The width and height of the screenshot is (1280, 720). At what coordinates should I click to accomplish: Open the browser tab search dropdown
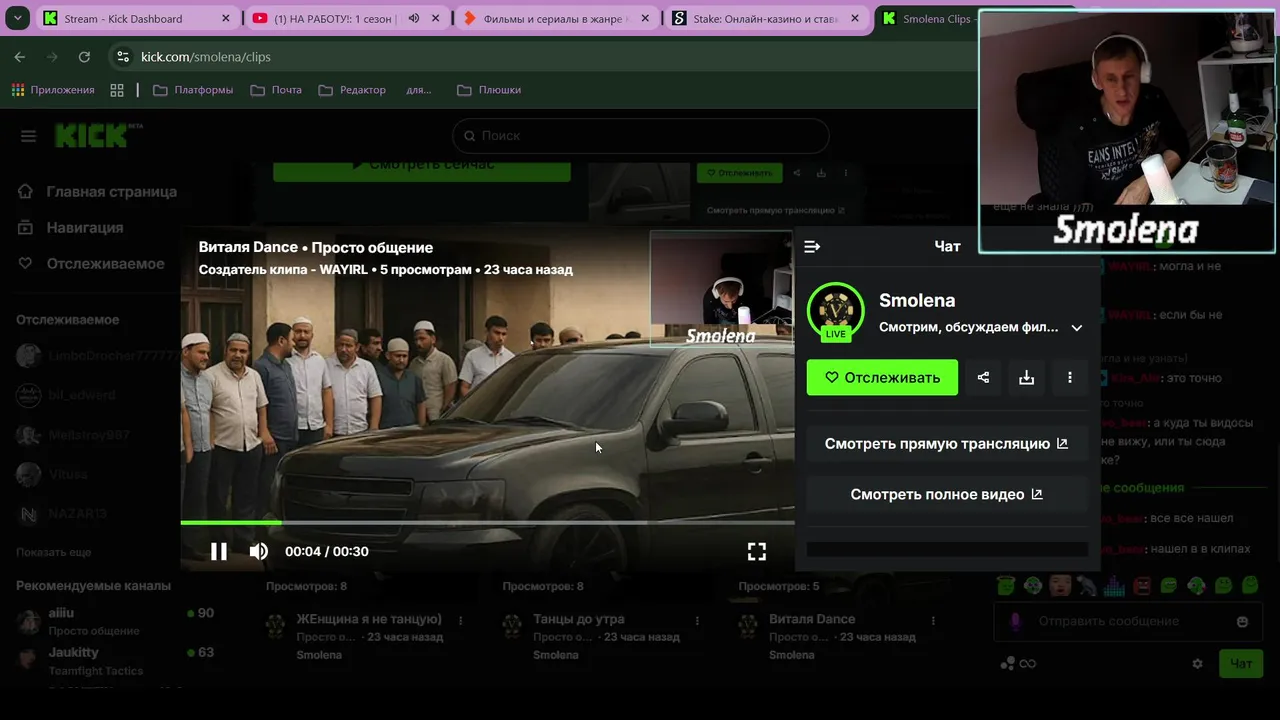17,19
